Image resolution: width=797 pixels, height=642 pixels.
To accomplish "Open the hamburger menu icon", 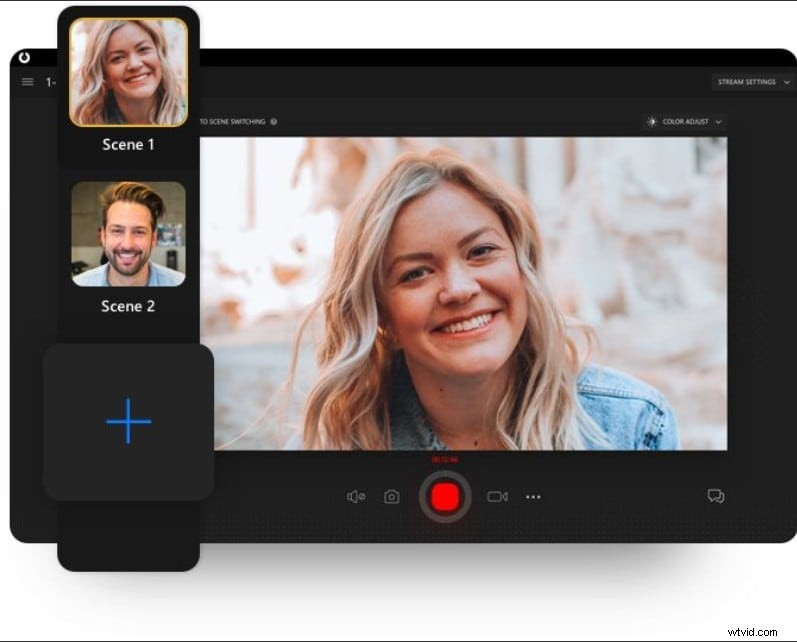I will [x=27, y=81].
